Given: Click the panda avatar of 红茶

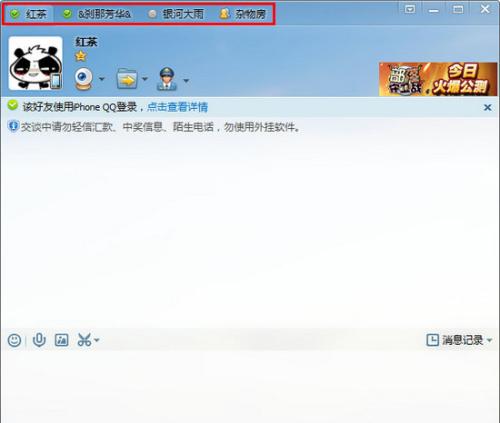Looking at the screenshot, I should (x=35, y=63).
